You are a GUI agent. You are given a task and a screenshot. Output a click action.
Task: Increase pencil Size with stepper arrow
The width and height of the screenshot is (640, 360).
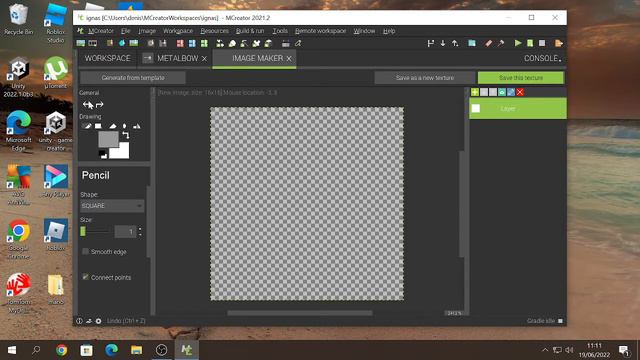[x=140, y=229]
